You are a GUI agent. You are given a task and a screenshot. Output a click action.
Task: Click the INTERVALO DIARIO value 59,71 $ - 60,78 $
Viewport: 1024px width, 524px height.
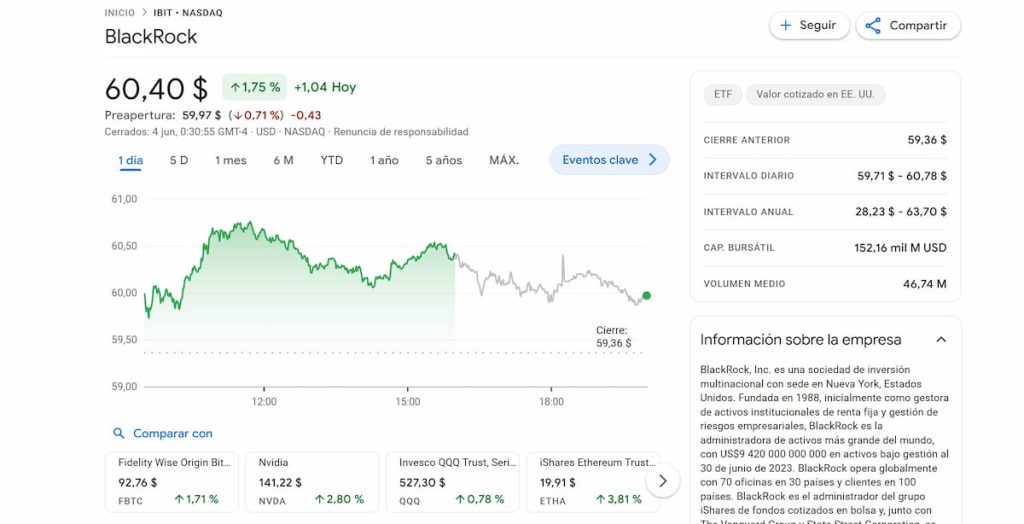click(902, 176)
